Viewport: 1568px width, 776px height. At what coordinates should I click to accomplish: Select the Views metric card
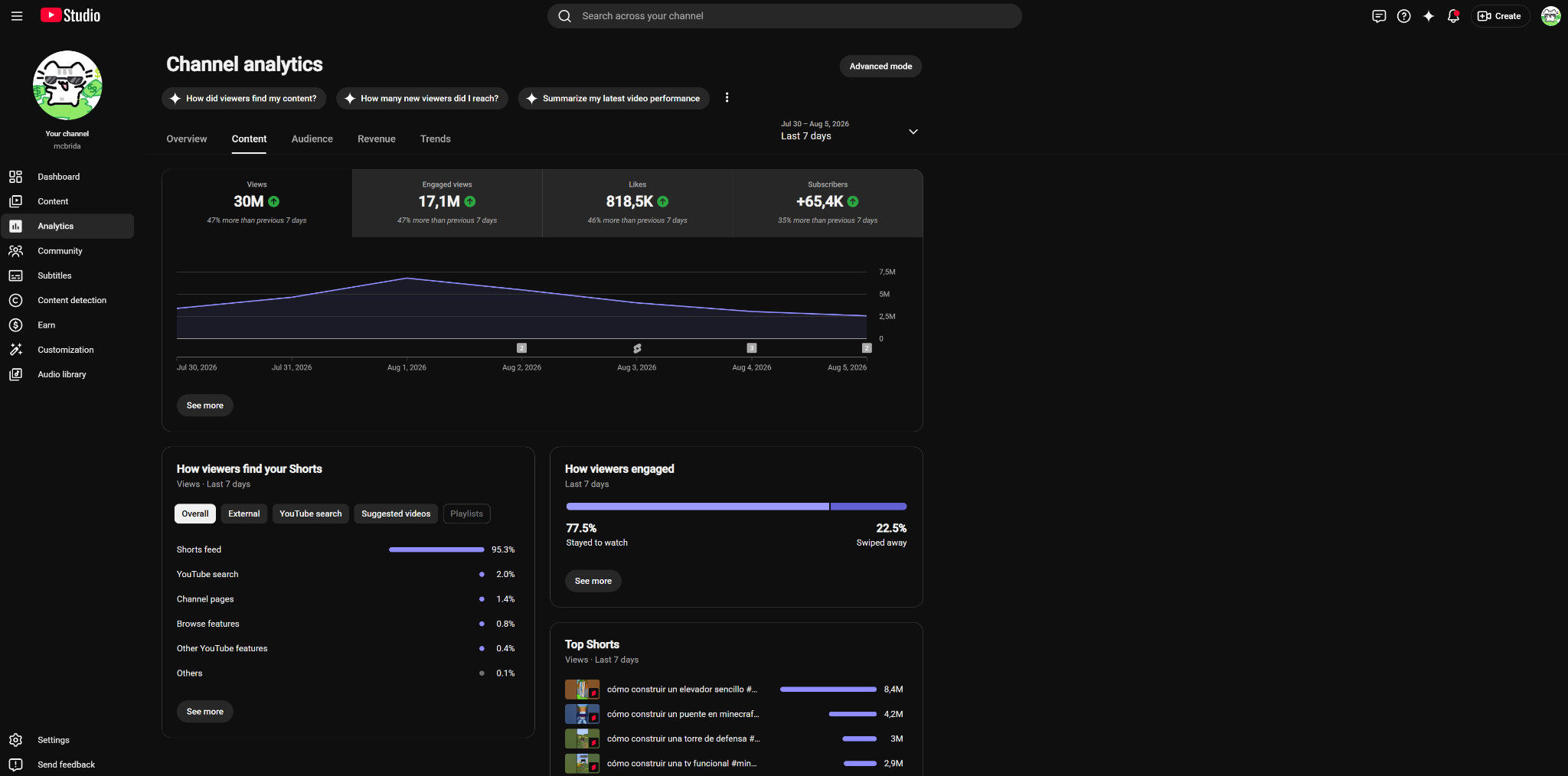pyautogui.click(x=257, y=203)
